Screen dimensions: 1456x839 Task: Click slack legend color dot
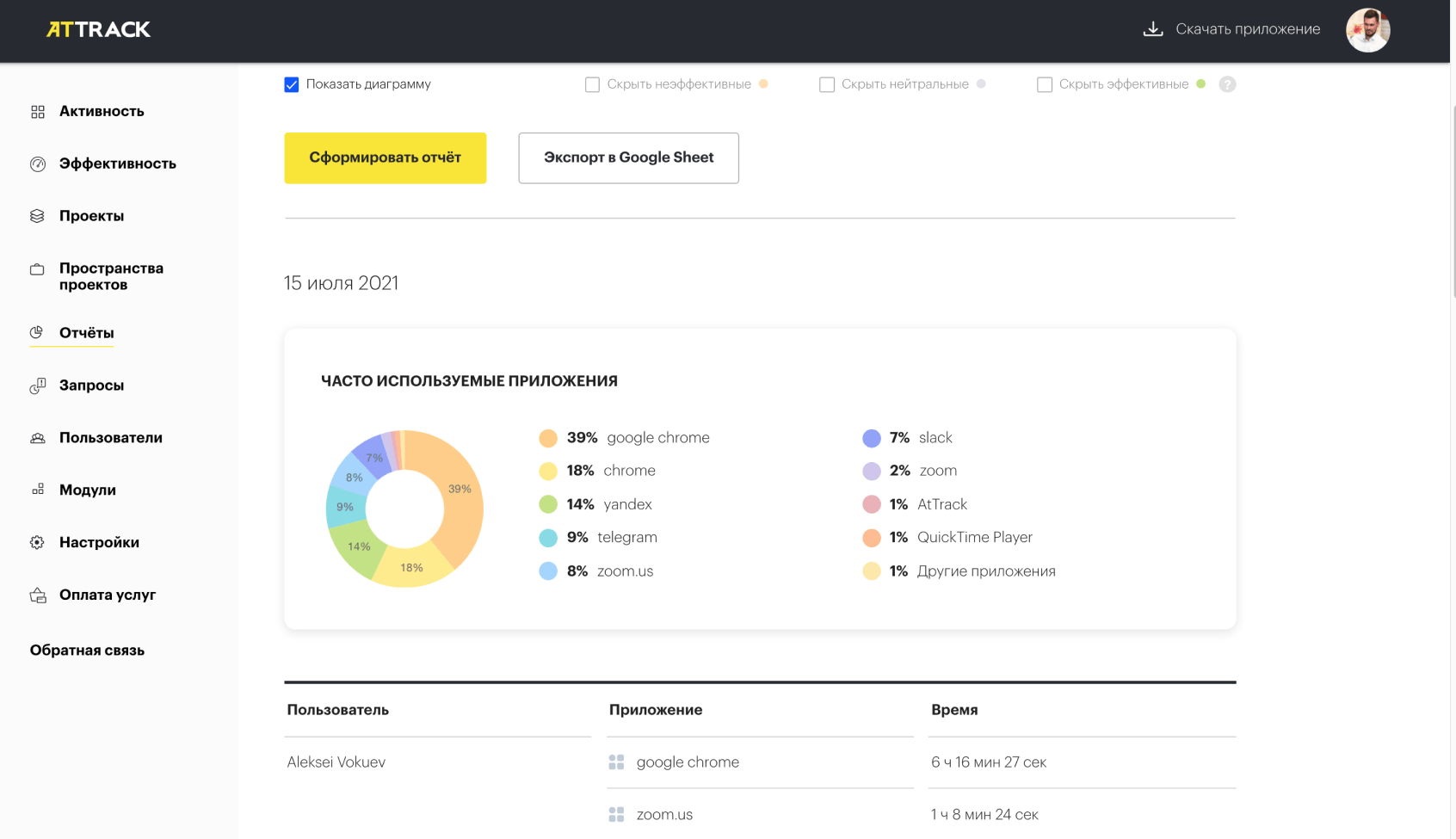(x=872, y=439)
